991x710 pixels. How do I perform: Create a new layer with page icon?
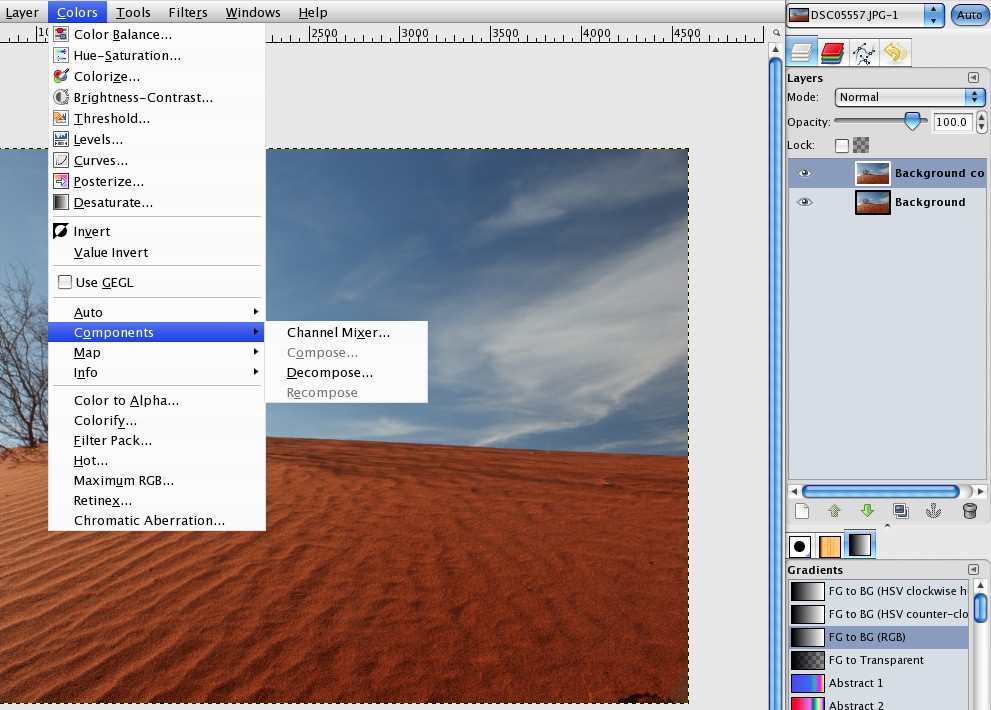801,511
